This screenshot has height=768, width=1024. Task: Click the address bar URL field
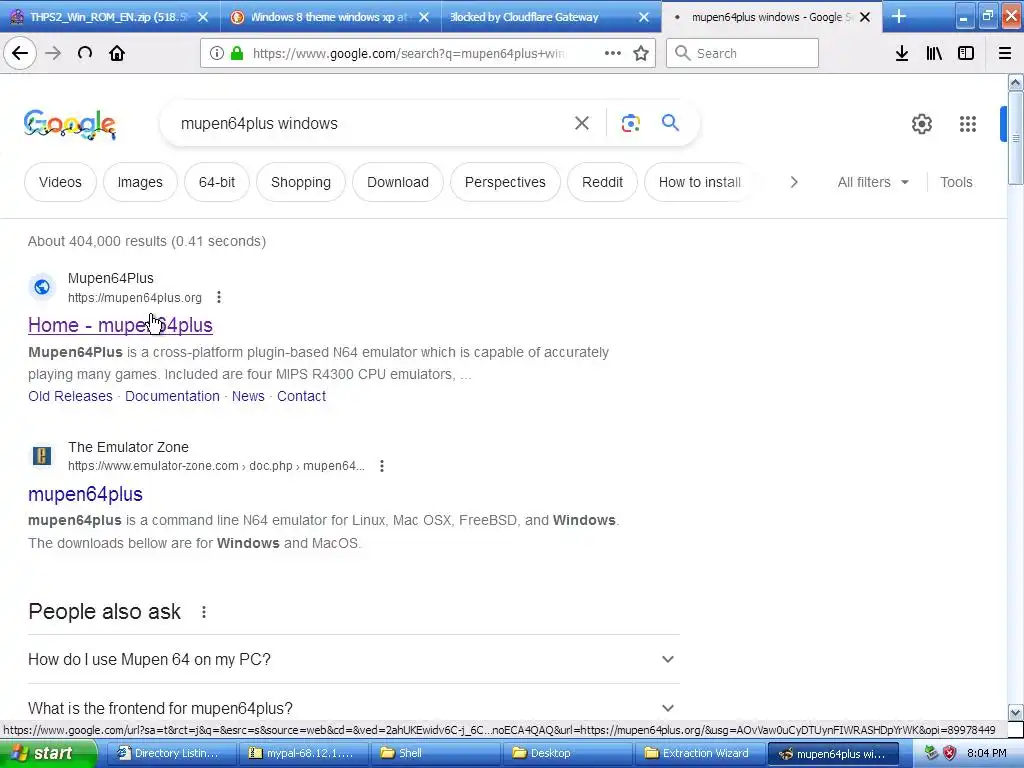click(411, 53)
